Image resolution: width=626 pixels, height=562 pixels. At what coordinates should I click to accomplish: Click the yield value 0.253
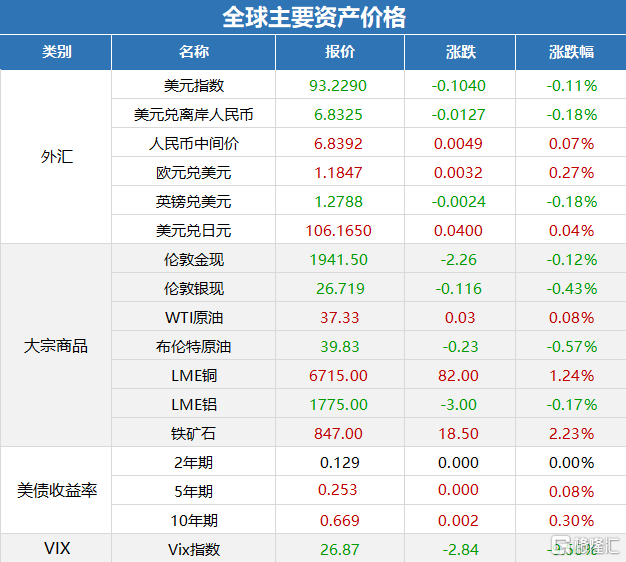tap(337, 490)
